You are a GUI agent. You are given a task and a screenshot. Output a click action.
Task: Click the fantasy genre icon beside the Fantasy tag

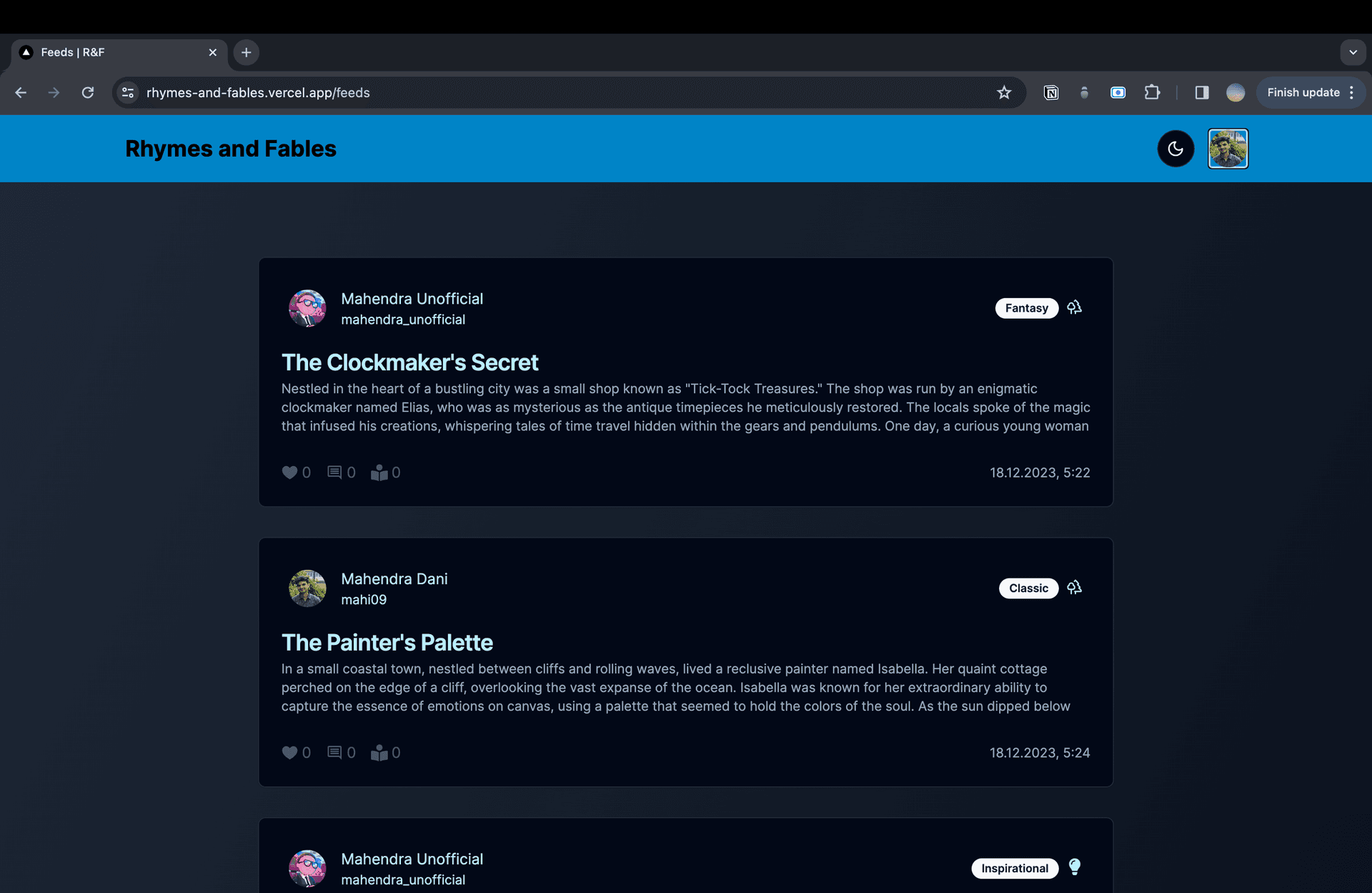coord(1074,307)
